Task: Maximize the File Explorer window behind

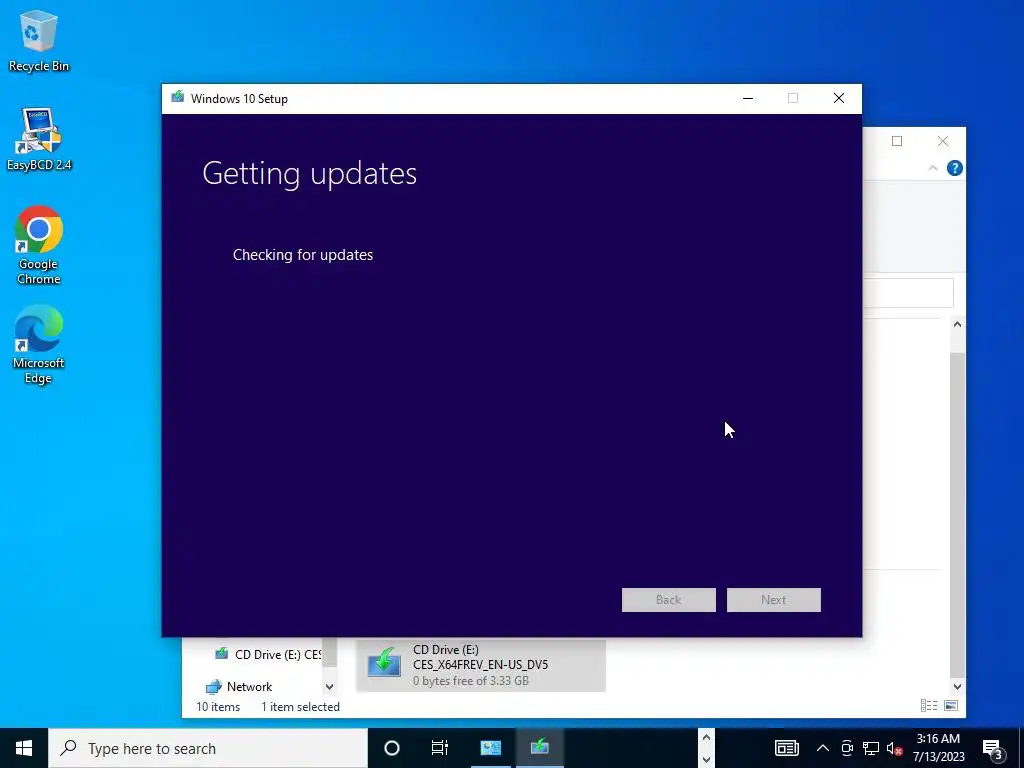Action: point(897,141)
